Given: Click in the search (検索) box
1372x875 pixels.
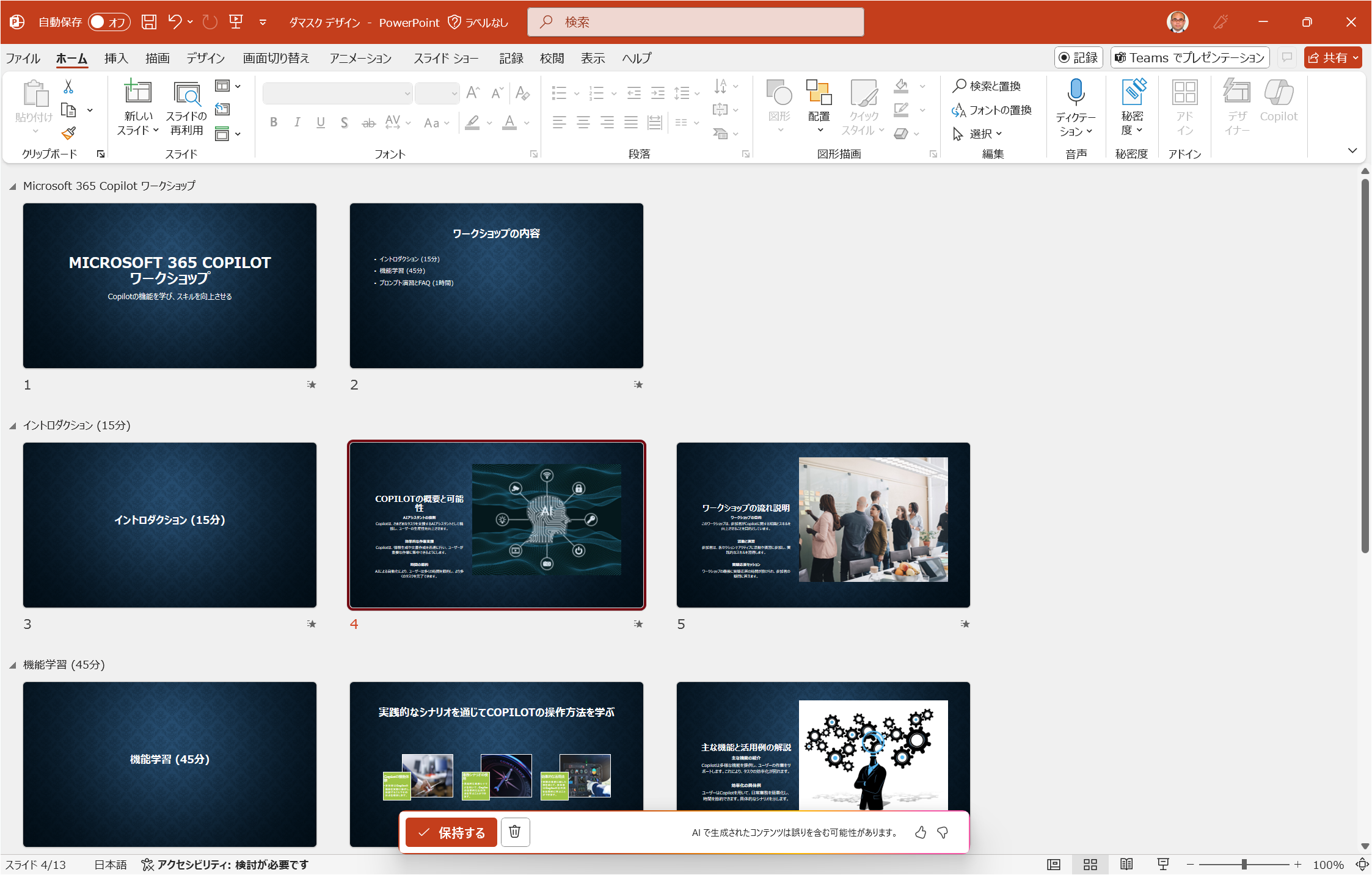Looking at the screenshot, I should point(696,23).
